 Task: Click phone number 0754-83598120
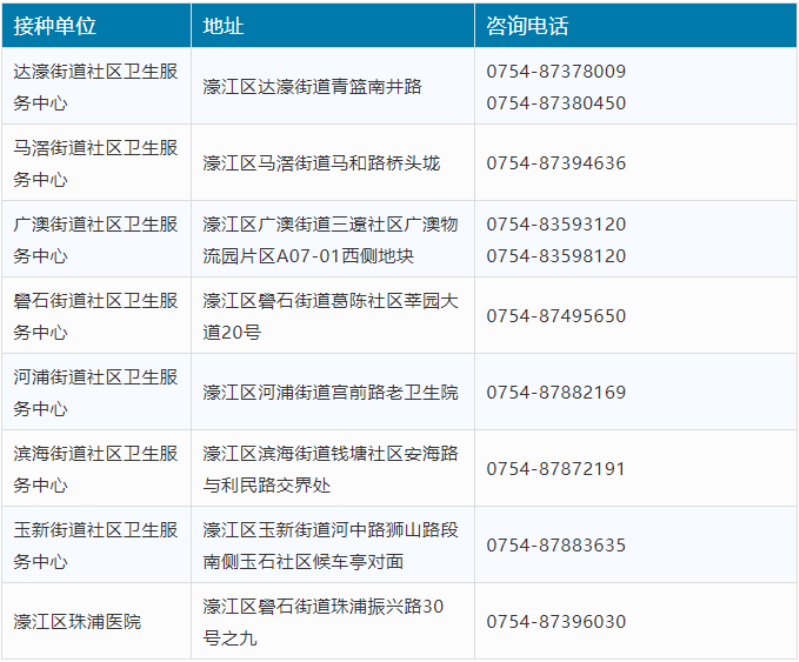[556, 256]
